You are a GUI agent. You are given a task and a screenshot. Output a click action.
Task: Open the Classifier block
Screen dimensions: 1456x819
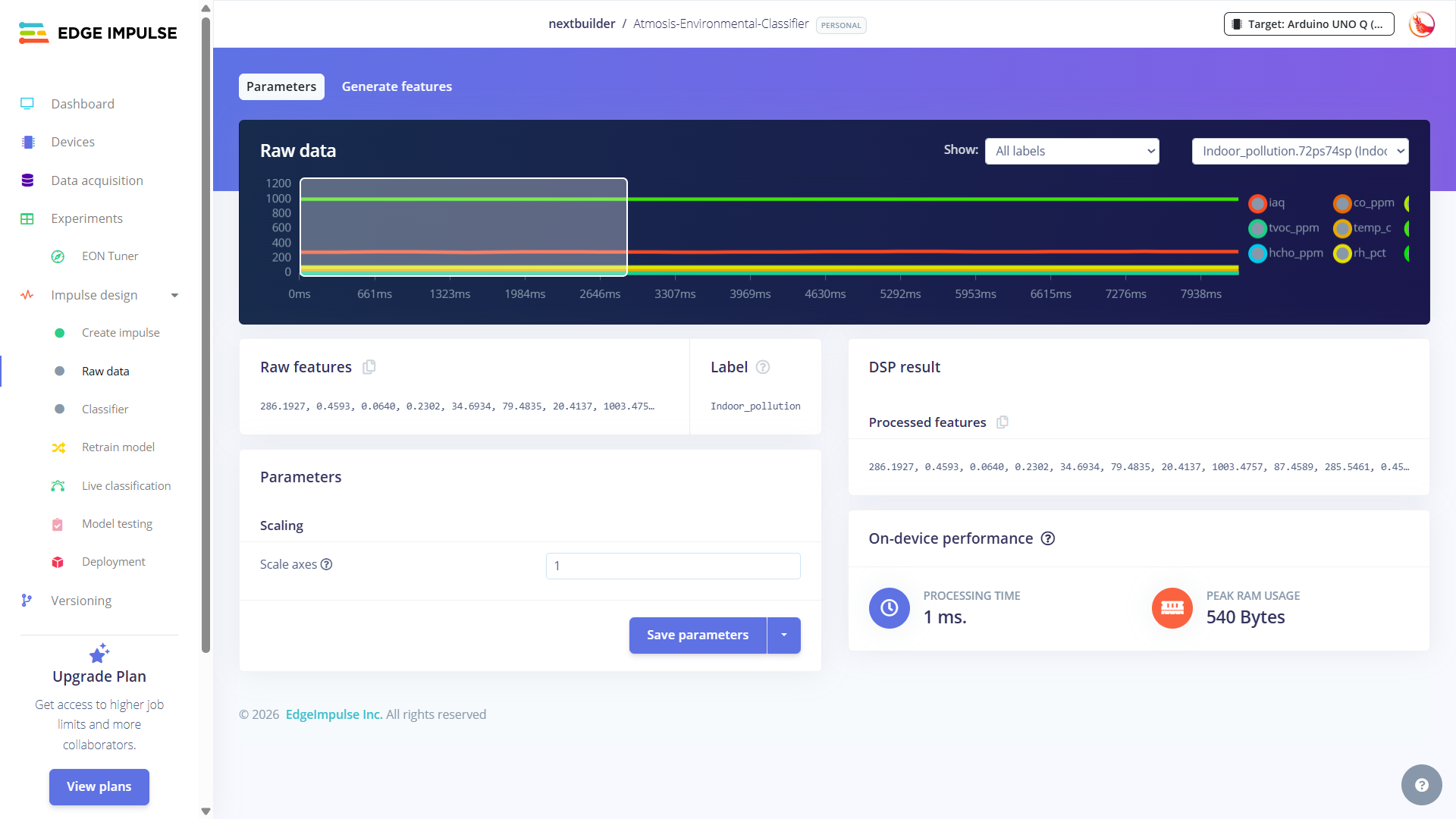pyautogui.click(x=105, y=409)
